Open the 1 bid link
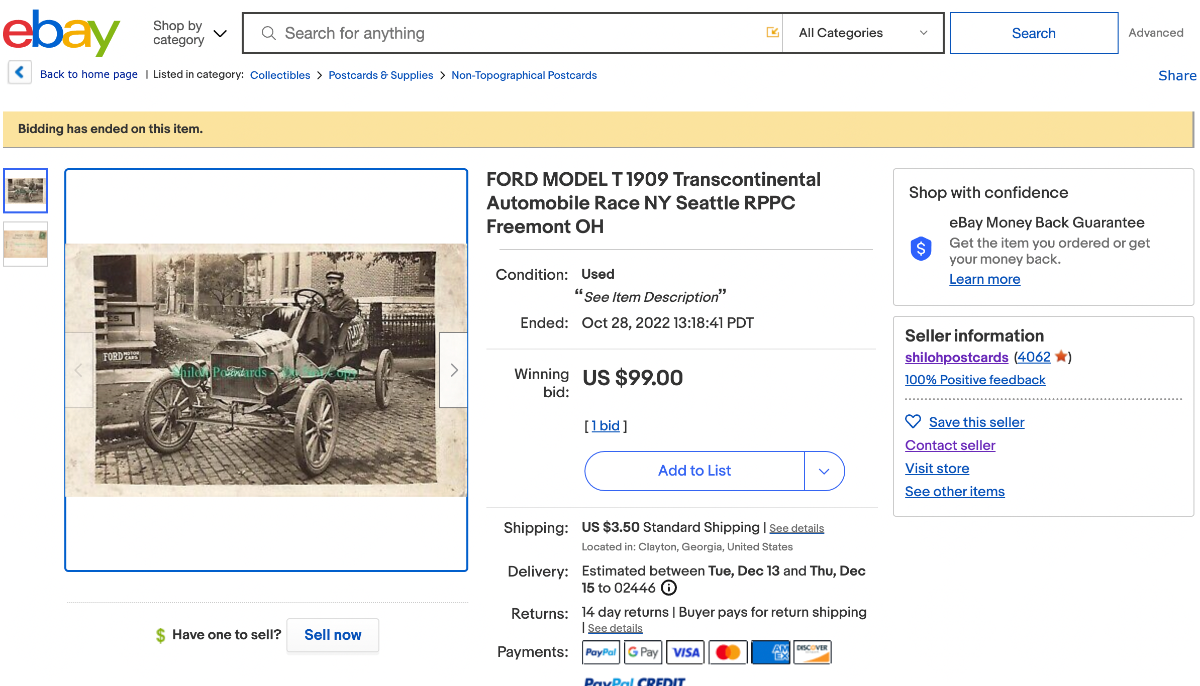 click(x=609, y=426)
